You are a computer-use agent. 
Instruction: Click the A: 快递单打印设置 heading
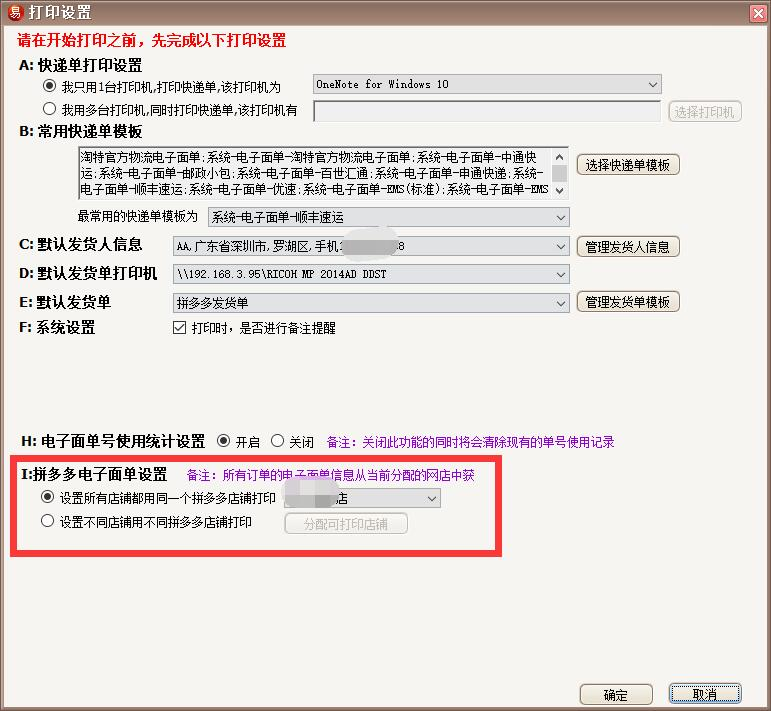80,65
